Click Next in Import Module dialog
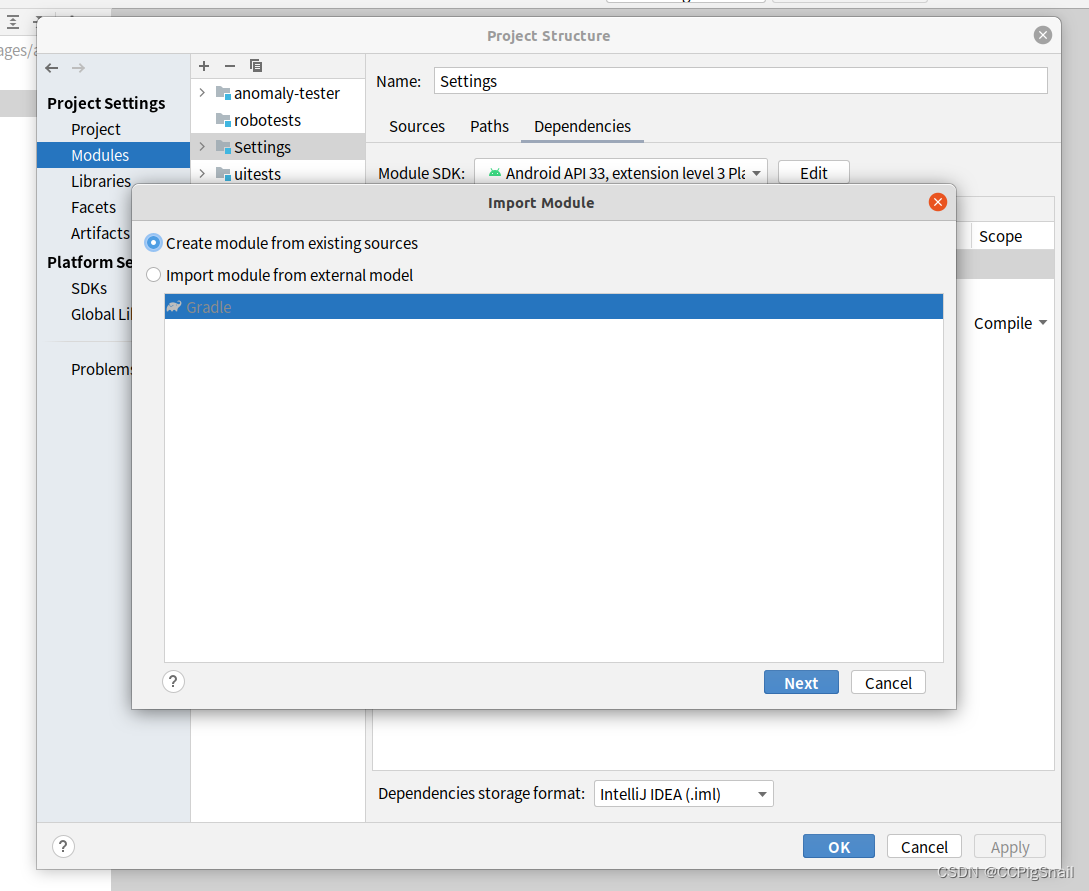Viewport: 1089px width, 891px height. pyautogui.click(x=801, y=683)
